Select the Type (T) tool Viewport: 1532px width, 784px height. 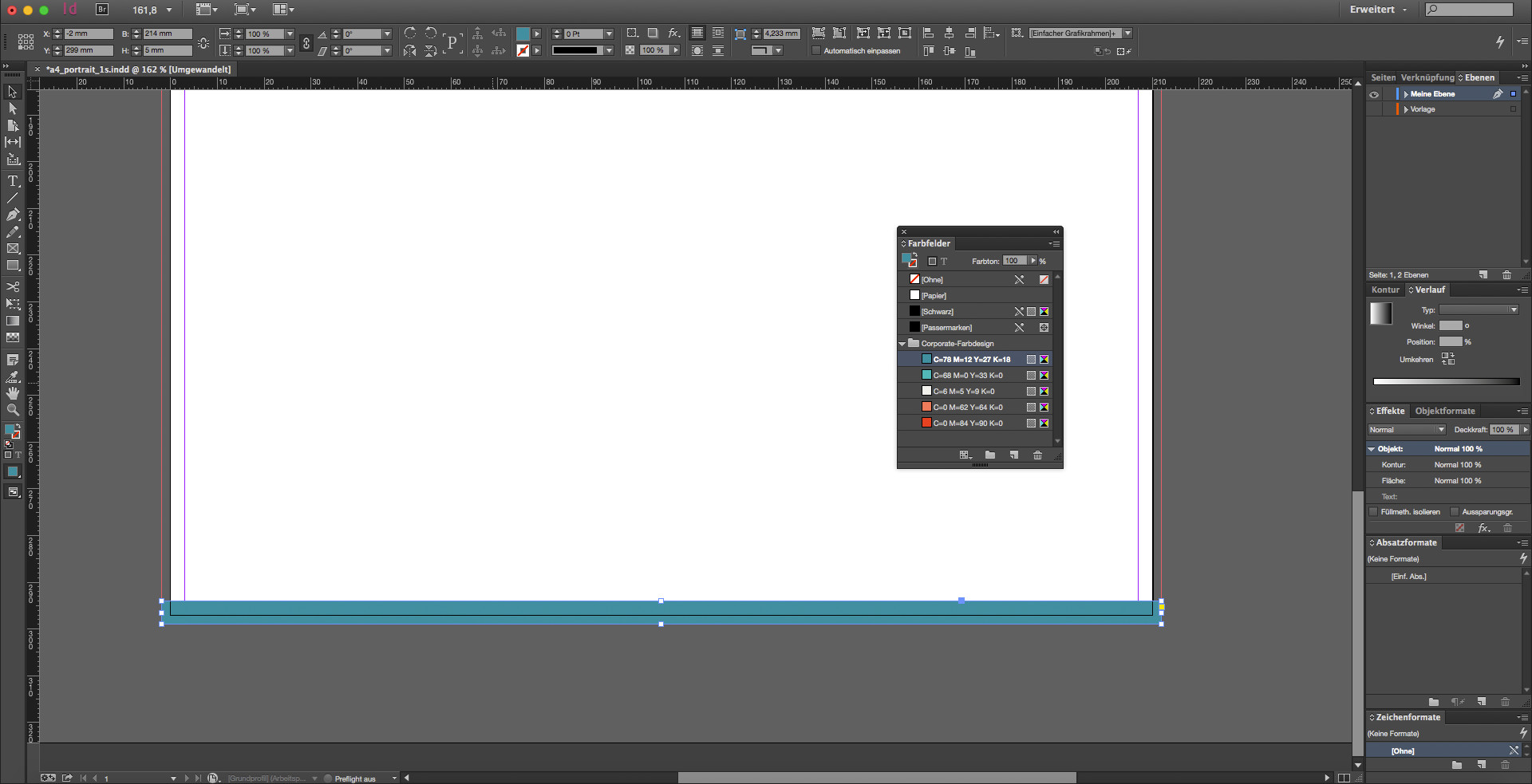click(13, 181)
